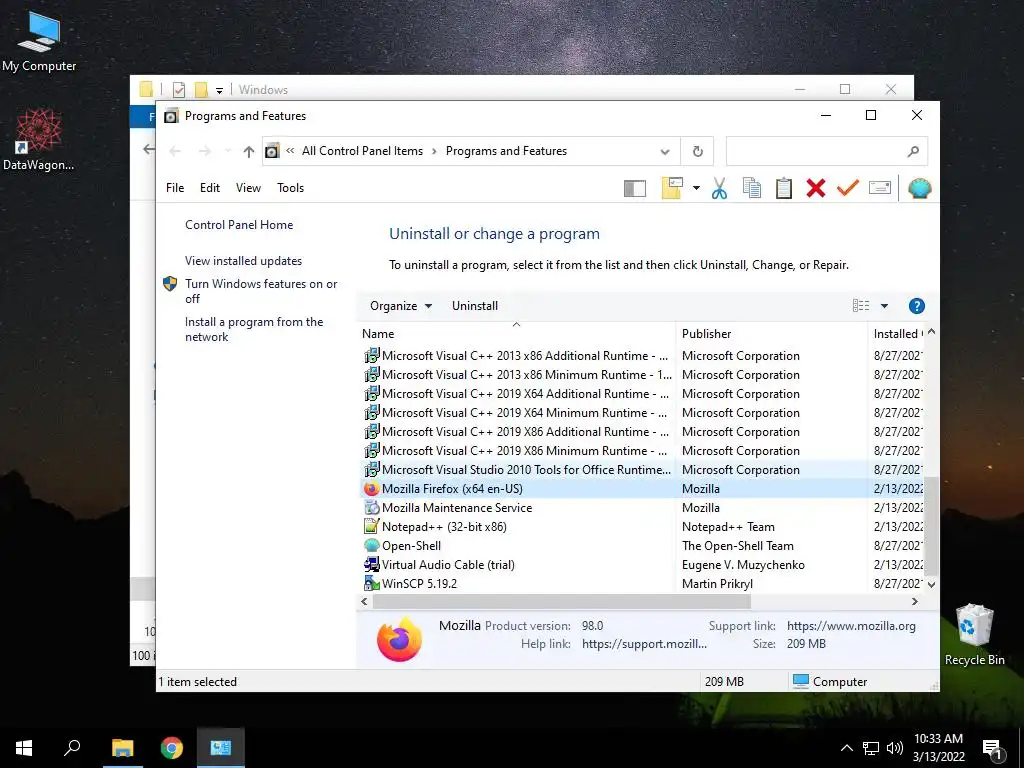Sort by the Publisher column header
This screenshot has width=1024, height=768.
pos(771,334)
